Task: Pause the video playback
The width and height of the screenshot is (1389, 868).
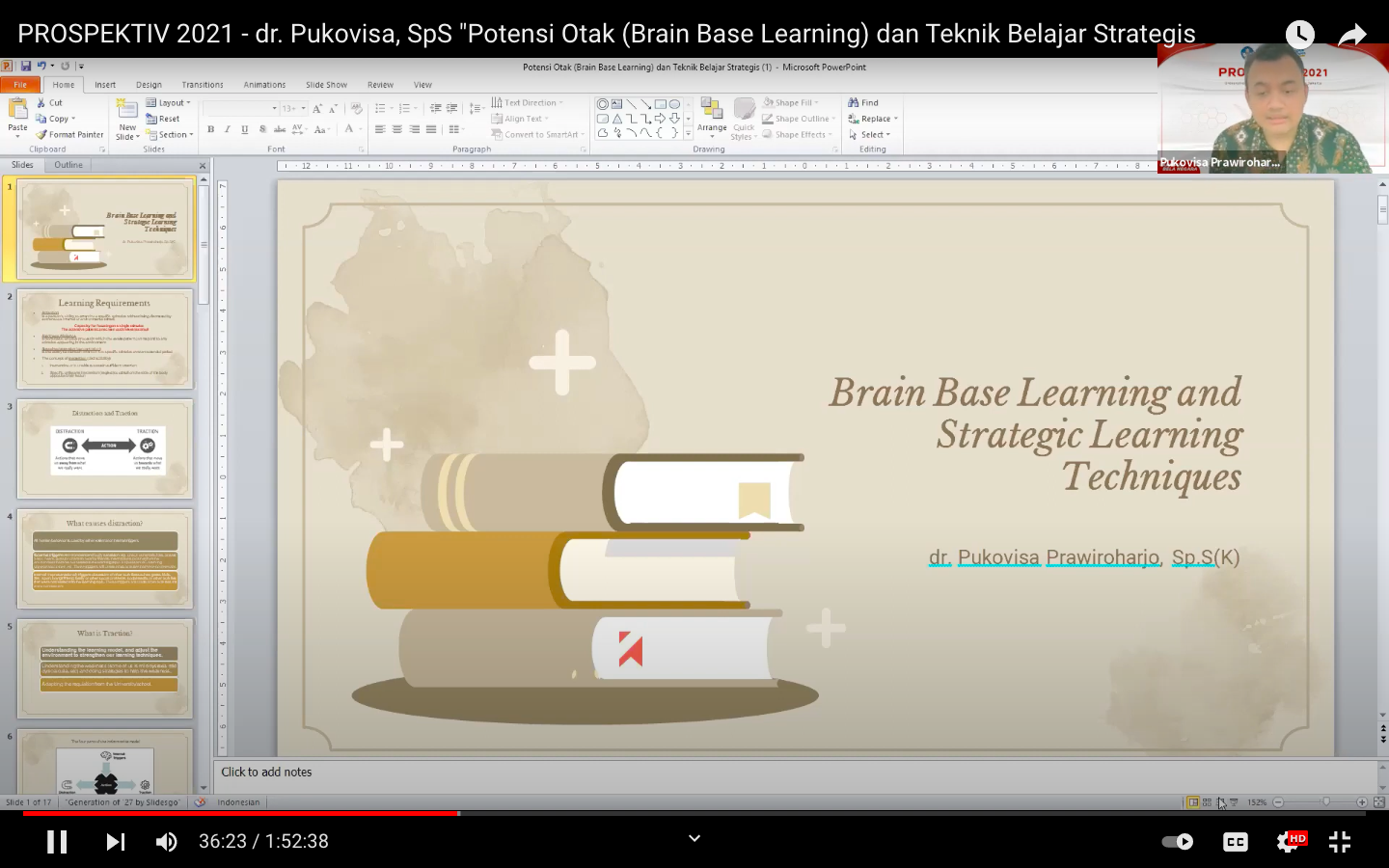Action: (x=57, y=842)
